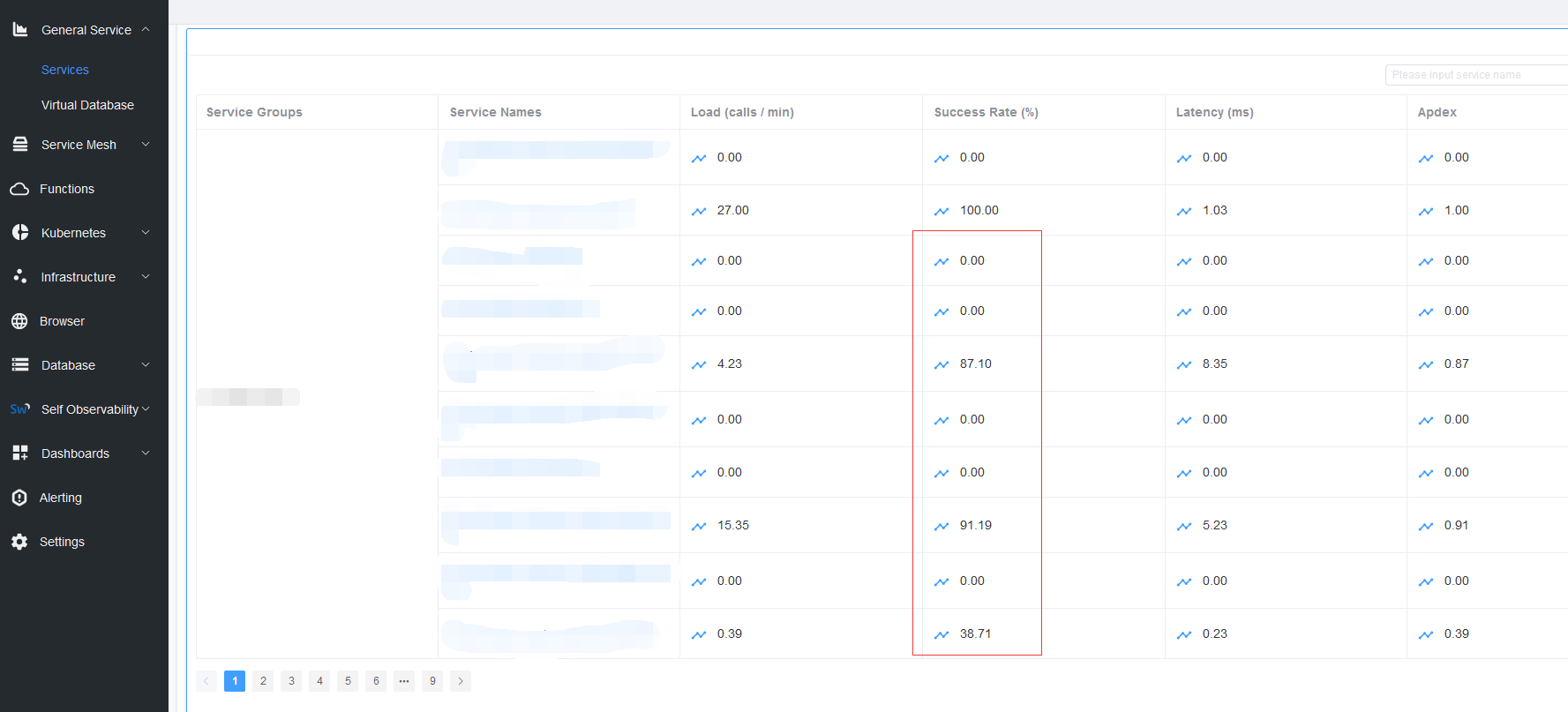Open the Latency trend icon for 5.23
1568x712 pixels.
coord(1184,526)
